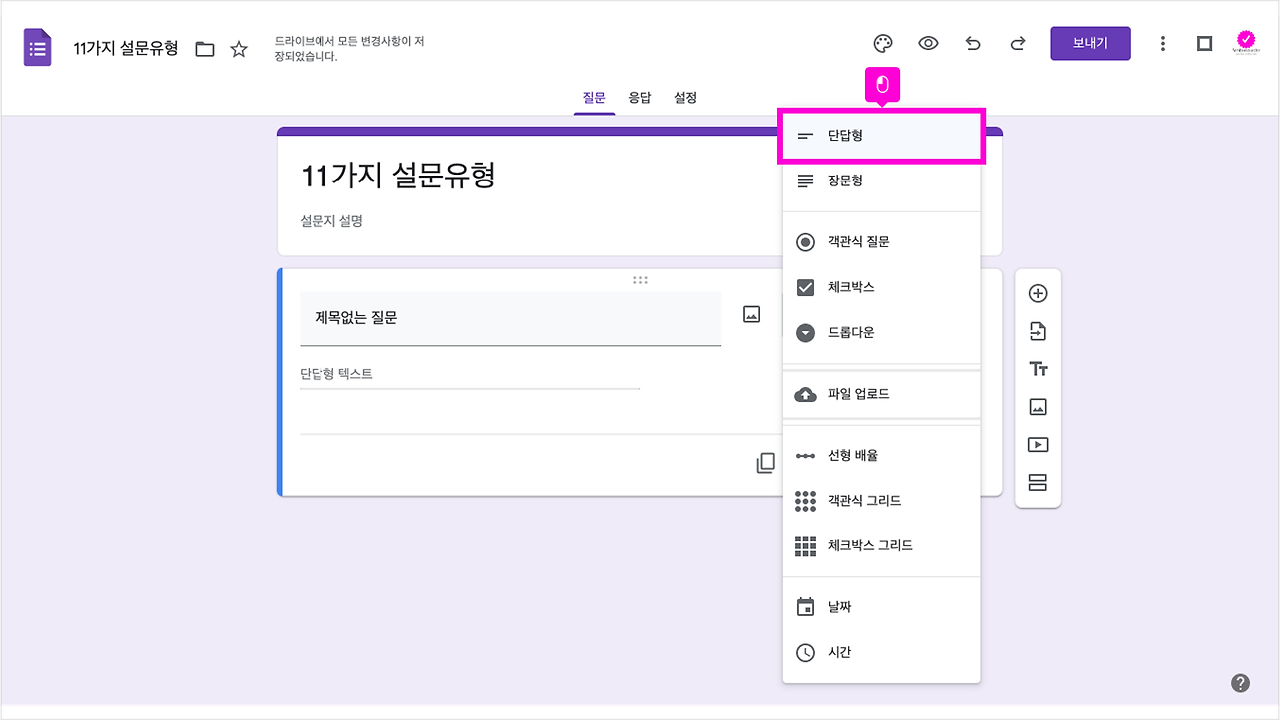Screen dimensions: 1280x720
Task: Choose 체크박스 그리드 from the list
Action: [870, 545]
